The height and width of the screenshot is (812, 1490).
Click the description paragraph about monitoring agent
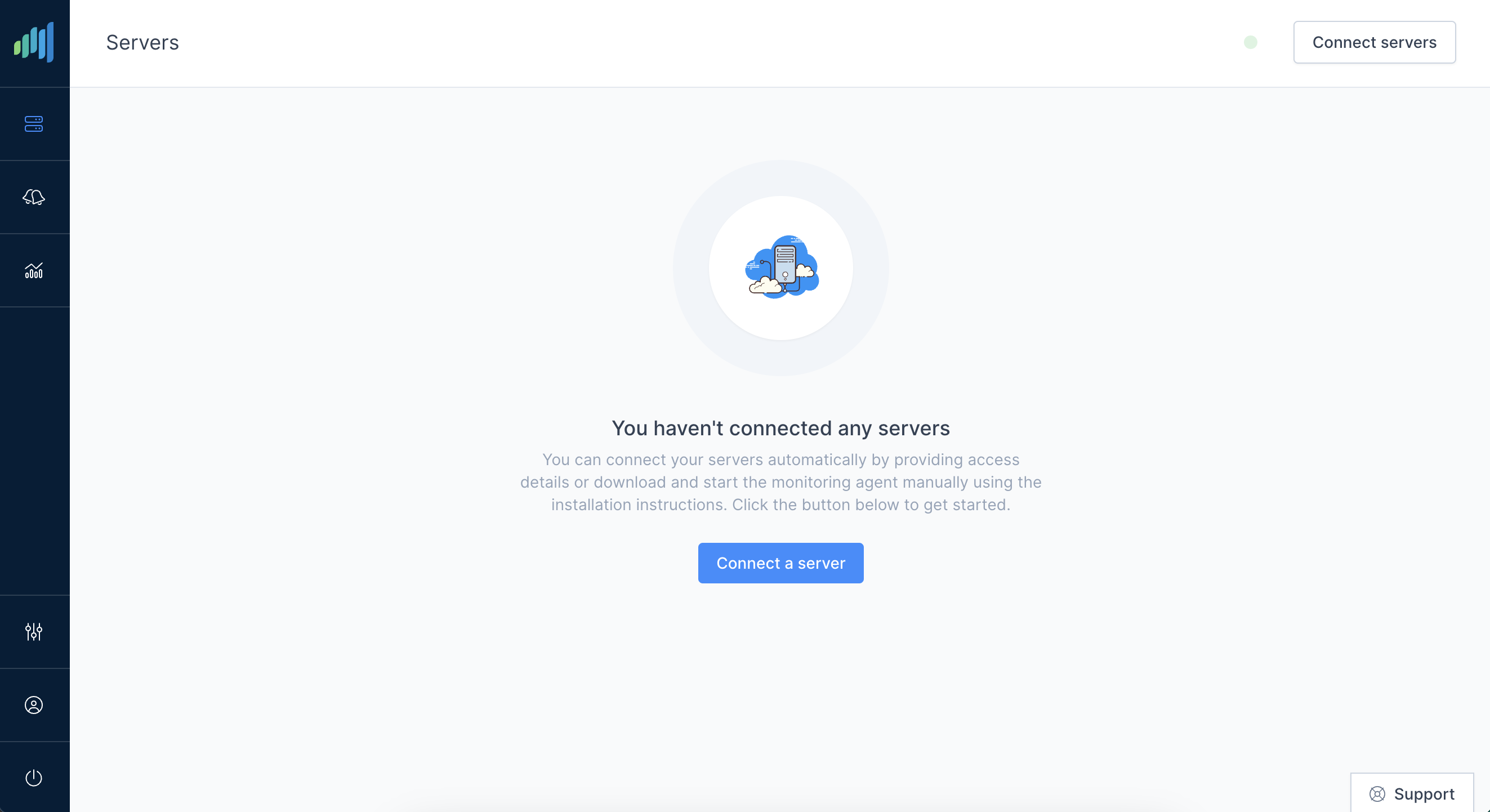pos(780,482)
